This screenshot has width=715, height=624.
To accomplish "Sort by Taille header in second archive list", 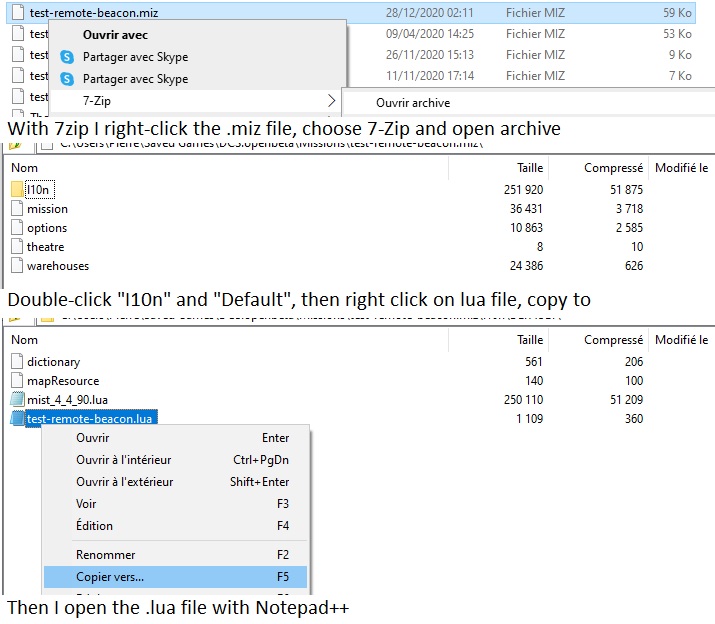I will tap(530, 340).
